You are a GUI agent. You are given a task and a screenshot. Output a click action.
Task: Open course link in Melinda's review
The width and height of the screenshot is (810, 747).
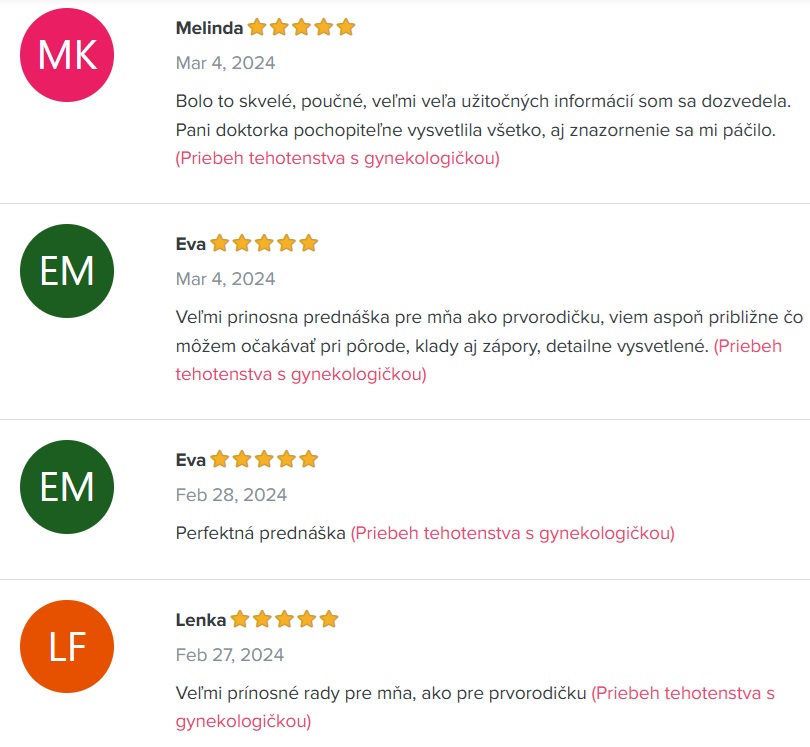coord(338,158)
